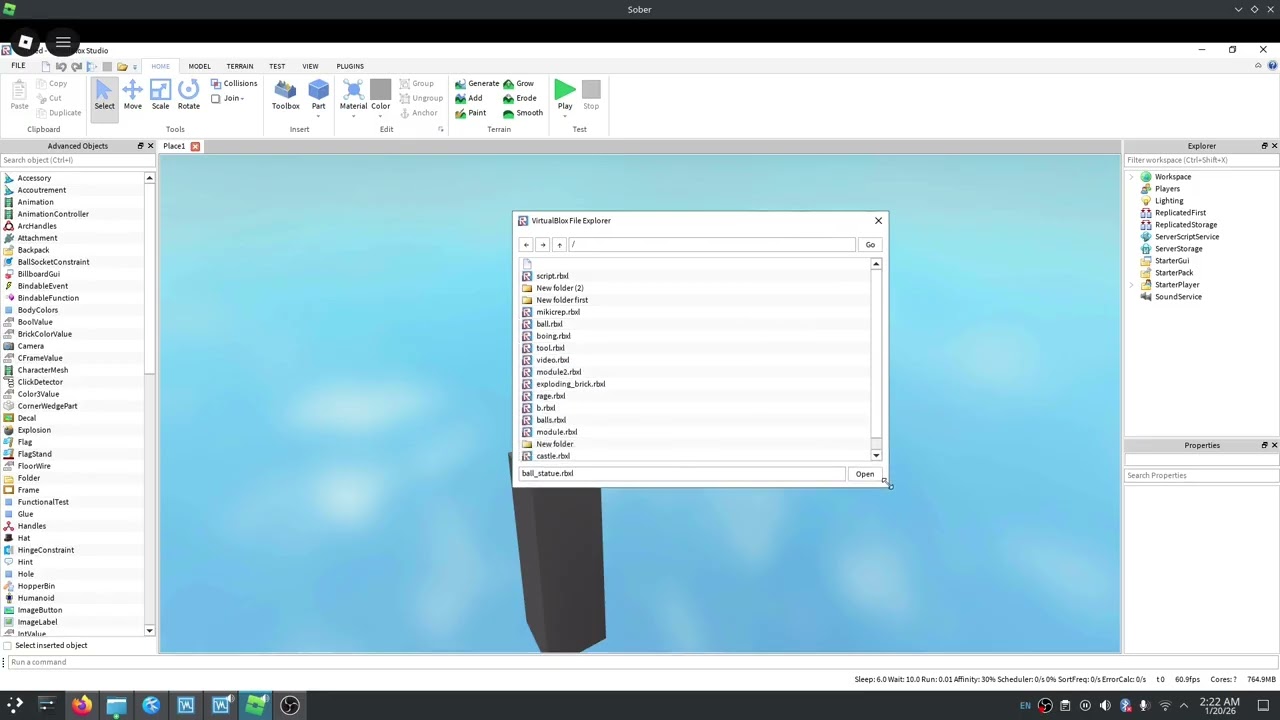The height and width of the screenshot is (720, 1280).
Task: Toggle the Collisions option
Action: 234,84
